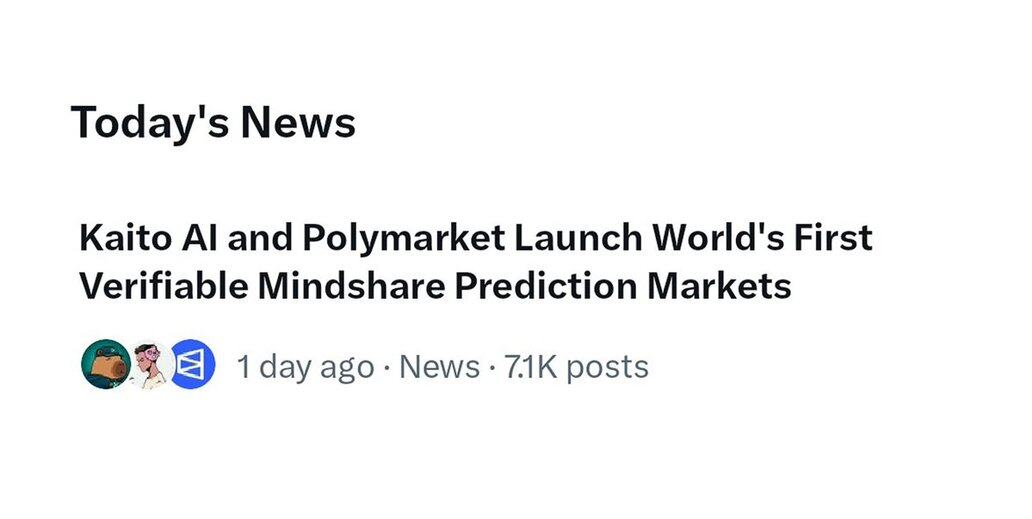Select the "News" category label
1032x519 pixels.
point(439,367)
